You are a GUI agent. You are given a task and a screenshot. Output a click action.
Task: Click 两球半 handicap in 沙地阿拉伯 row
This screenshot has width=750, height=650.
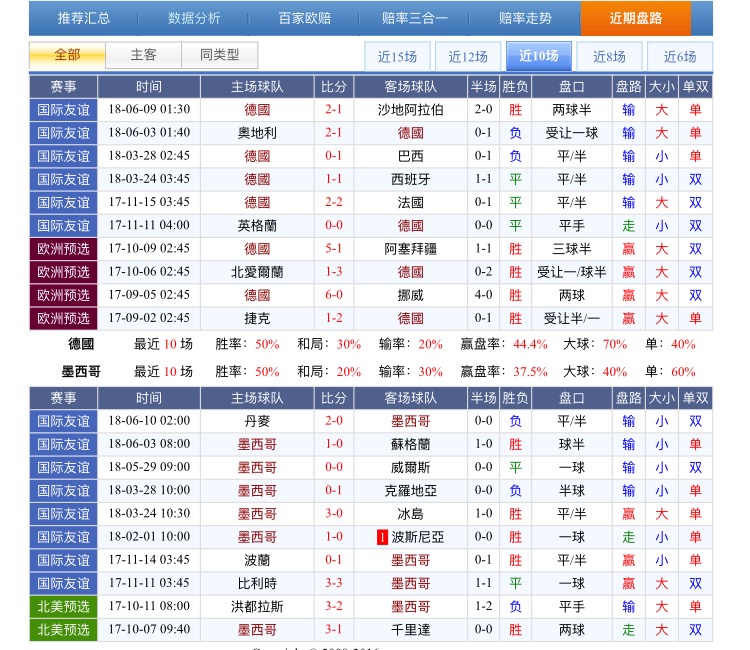(x=572, y=110)
